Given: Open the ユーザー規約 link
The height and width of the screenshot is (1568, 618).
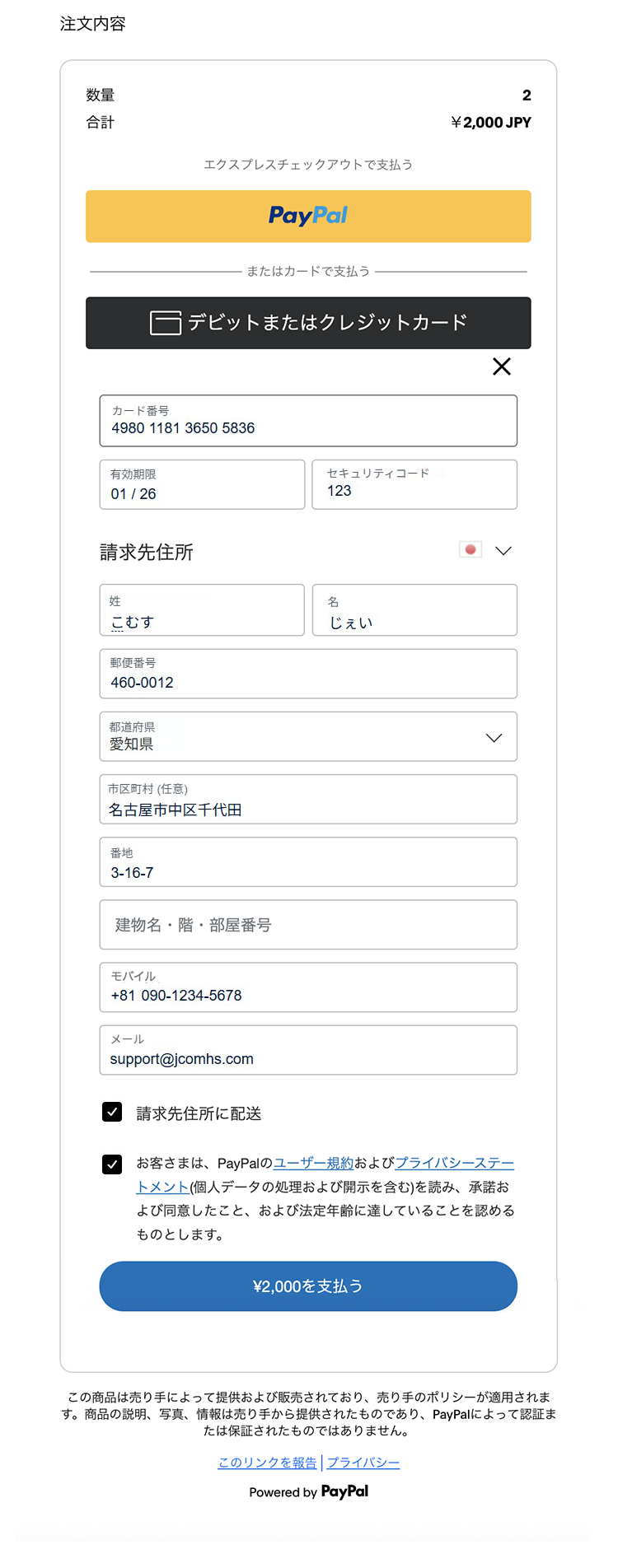Looking at the screenshot, I should coord(313,1163).
